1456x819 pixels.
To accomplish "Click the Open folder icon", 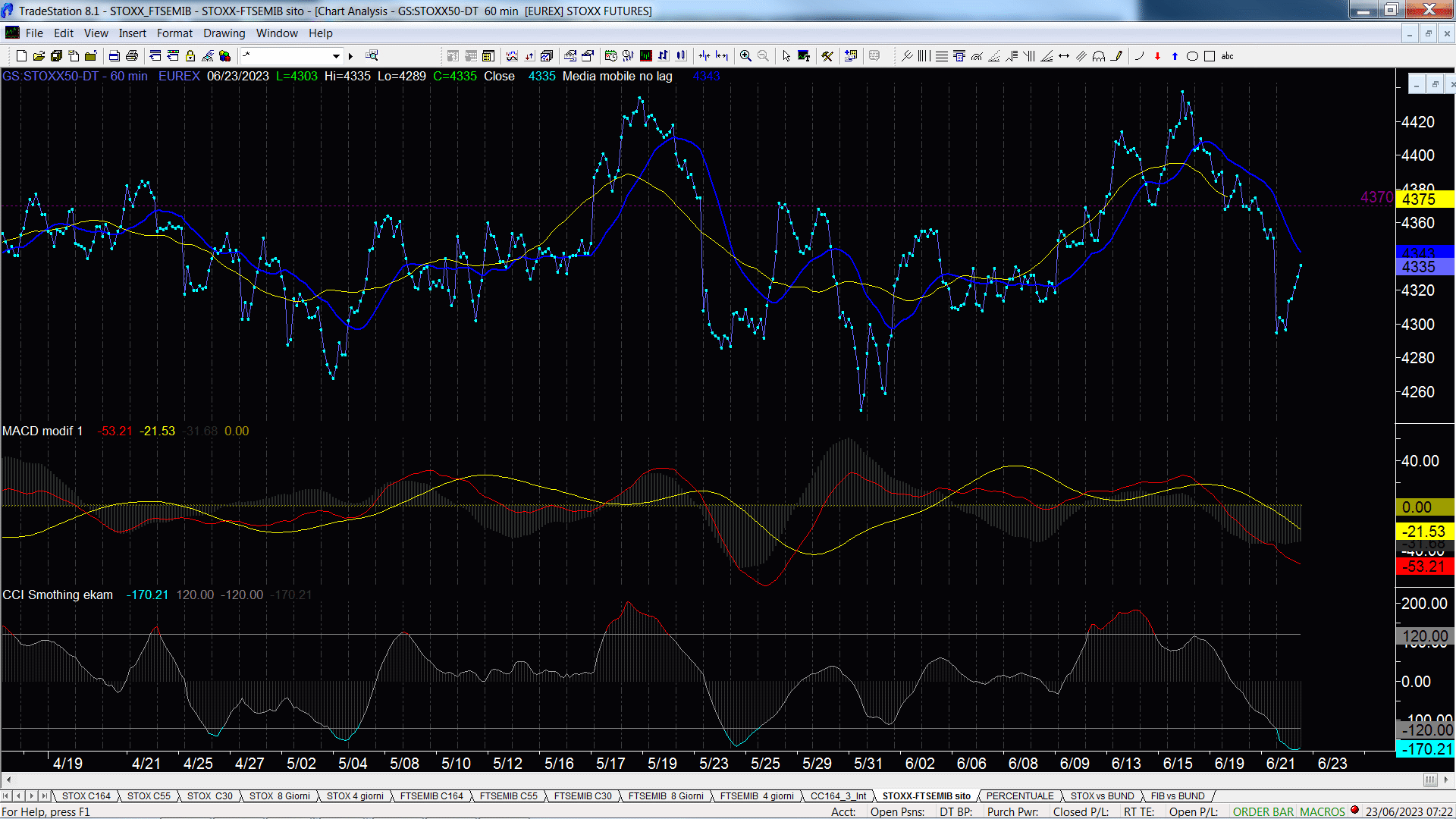I will [x=39, y=56].
